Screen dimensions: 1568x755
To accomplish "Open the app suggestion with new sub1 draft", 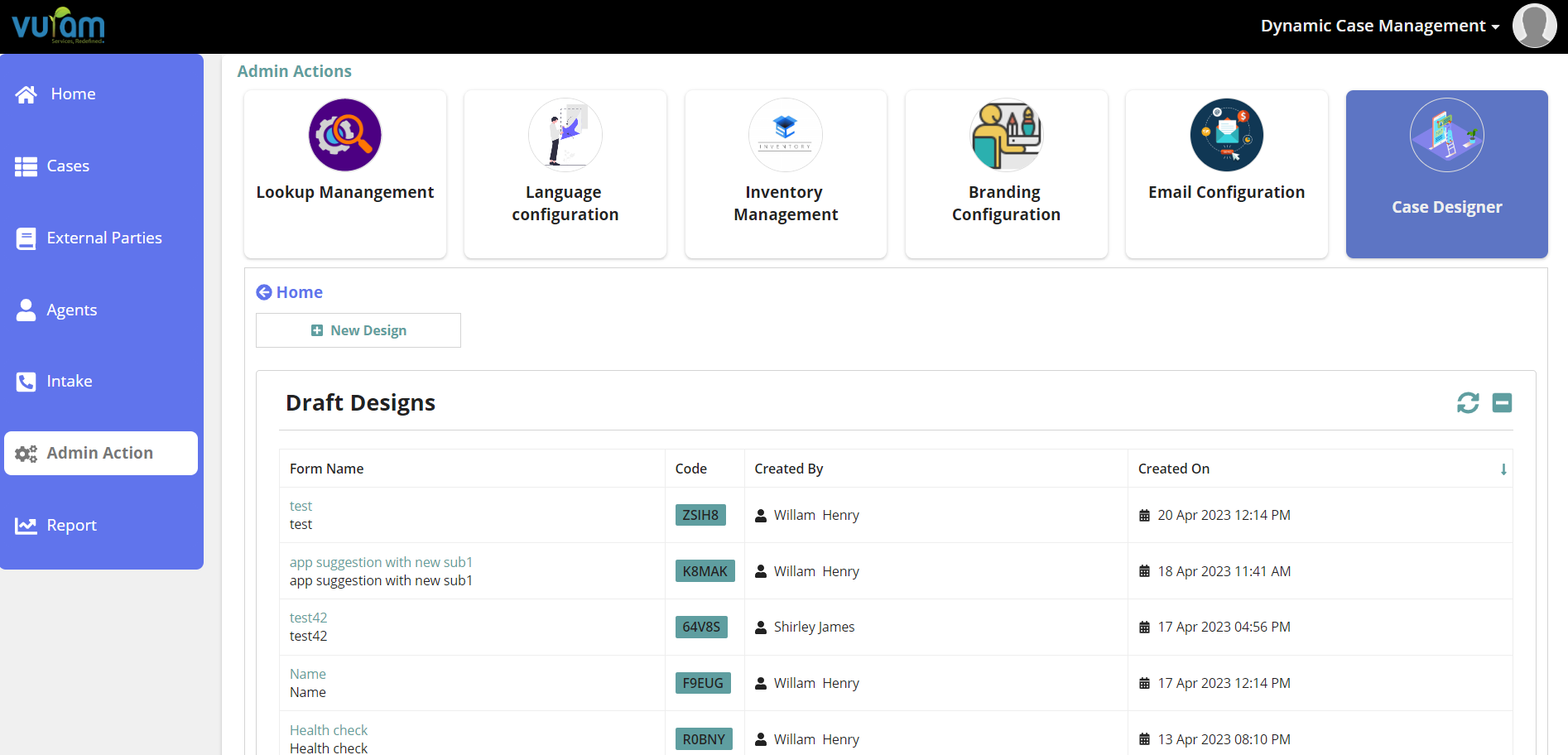I will (x=381, y=562).
